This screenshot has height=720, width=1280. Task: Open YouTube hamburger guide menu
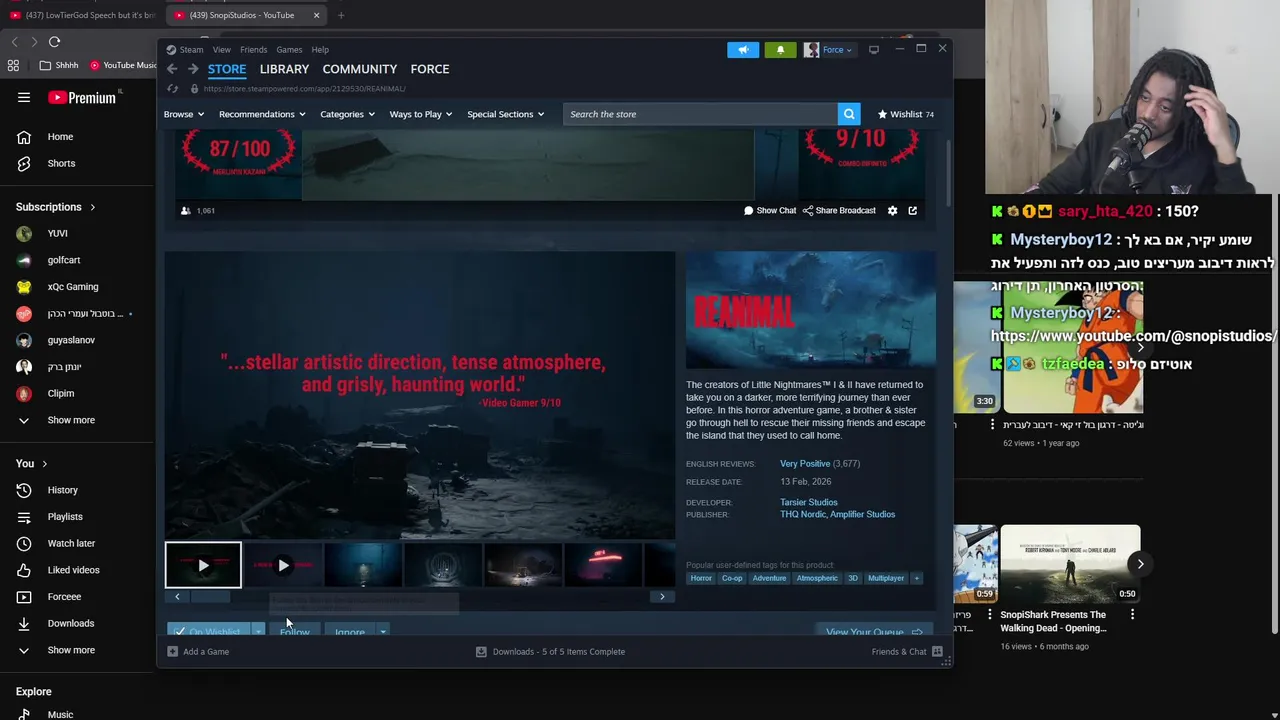pyautogui.click(x=24, y=98)
